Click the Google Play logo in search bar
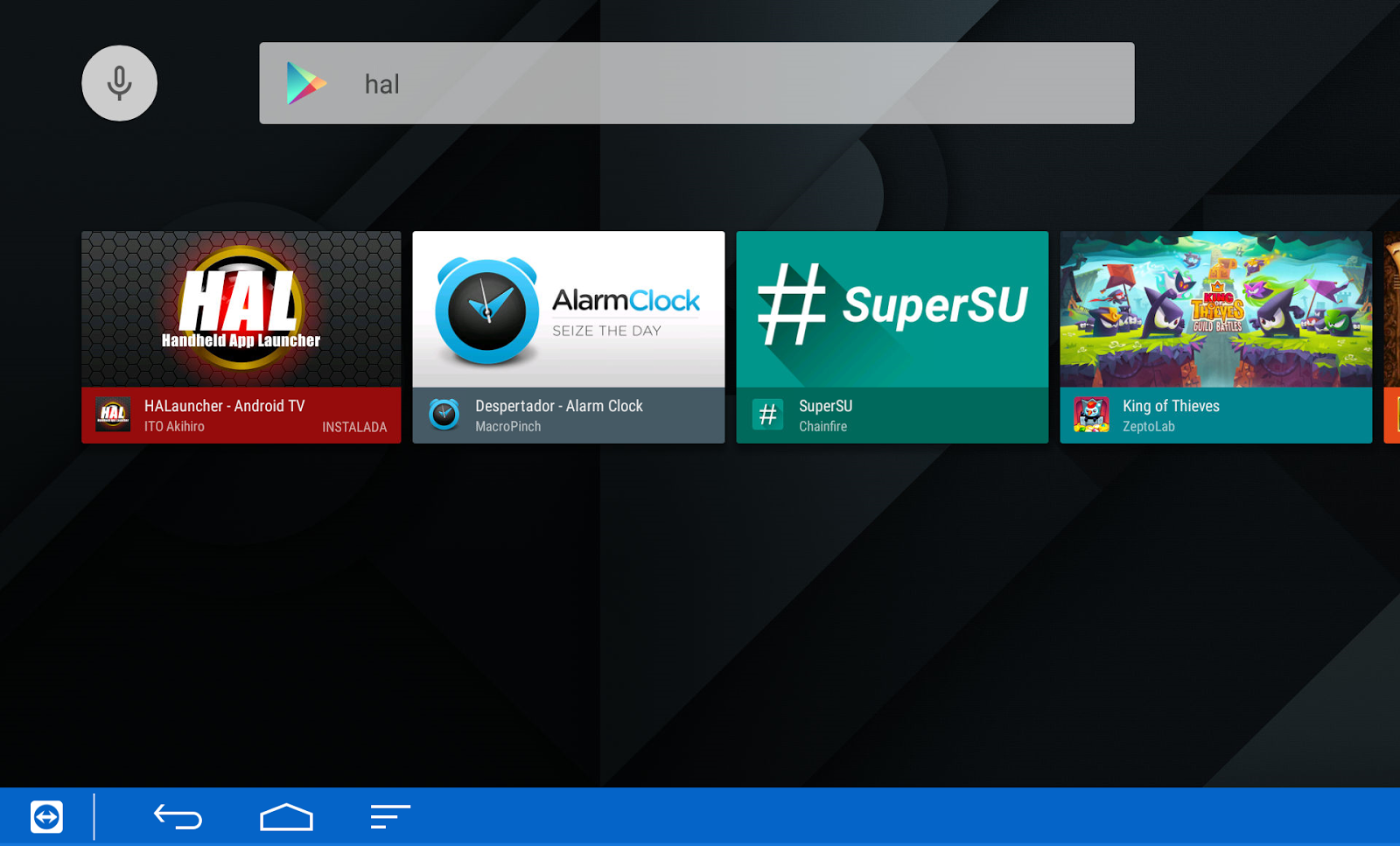 click(306, 84)
